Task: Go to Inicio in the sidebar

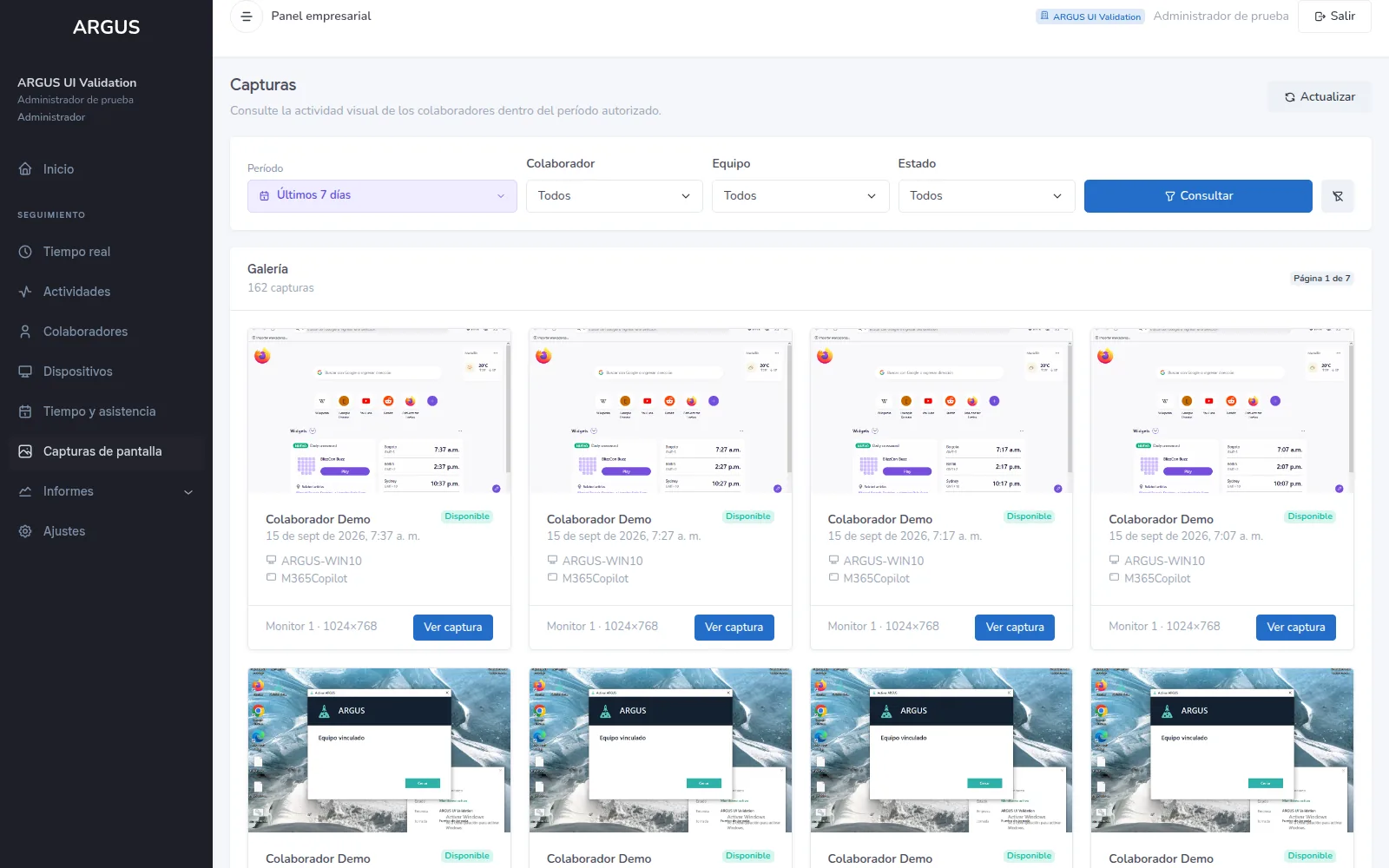Action: click(x=106, y=169)
